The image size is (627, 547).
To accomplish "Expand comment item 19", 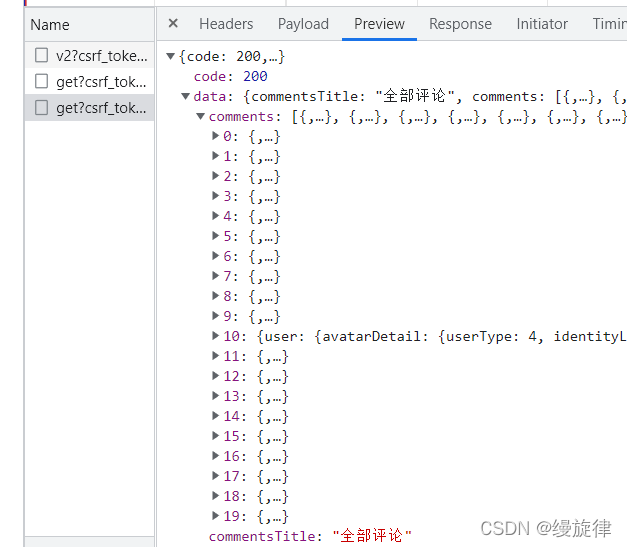I will [216, 516].
